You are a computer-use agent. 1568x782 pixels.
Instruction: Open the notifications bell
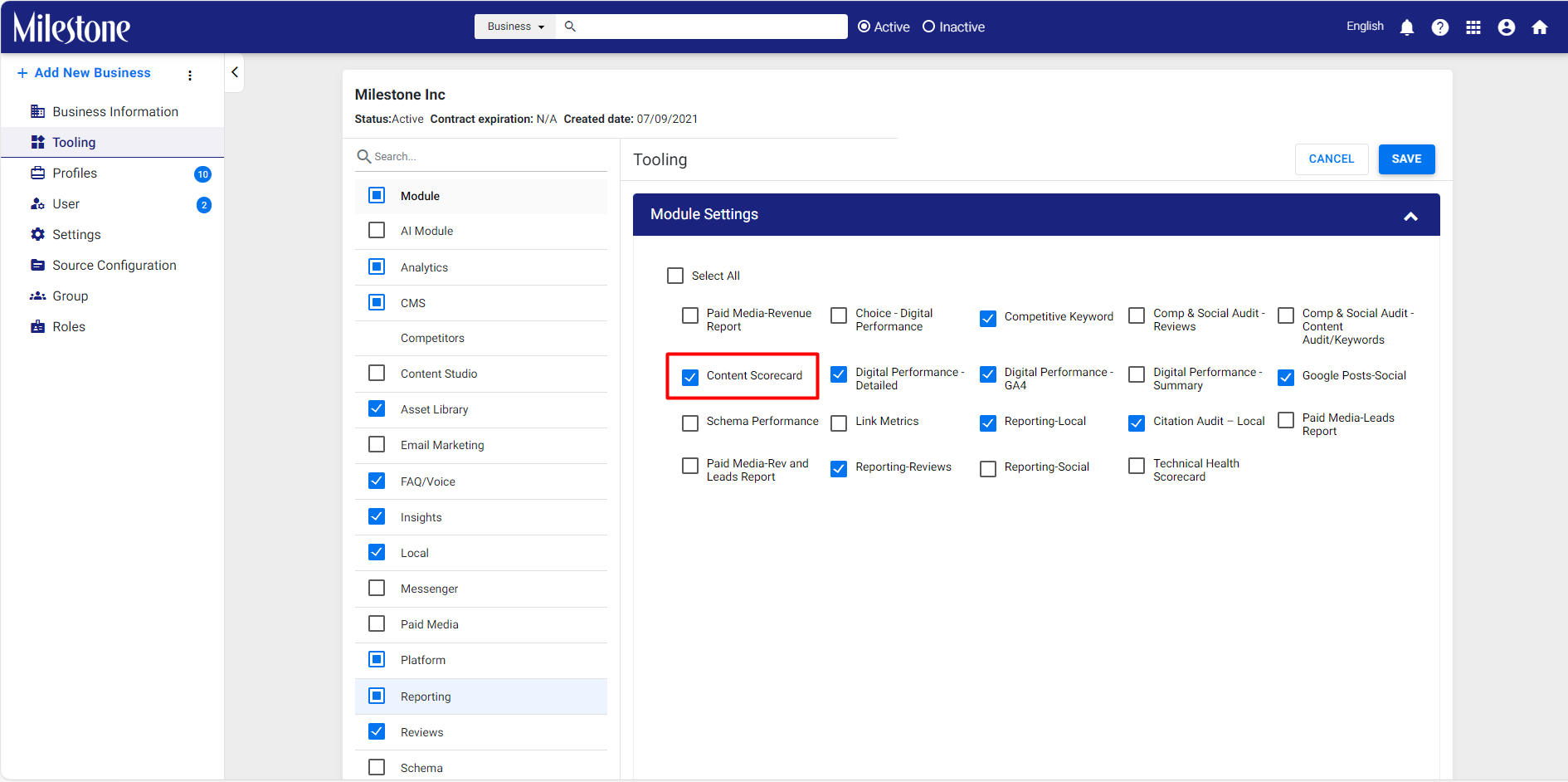1407,27
